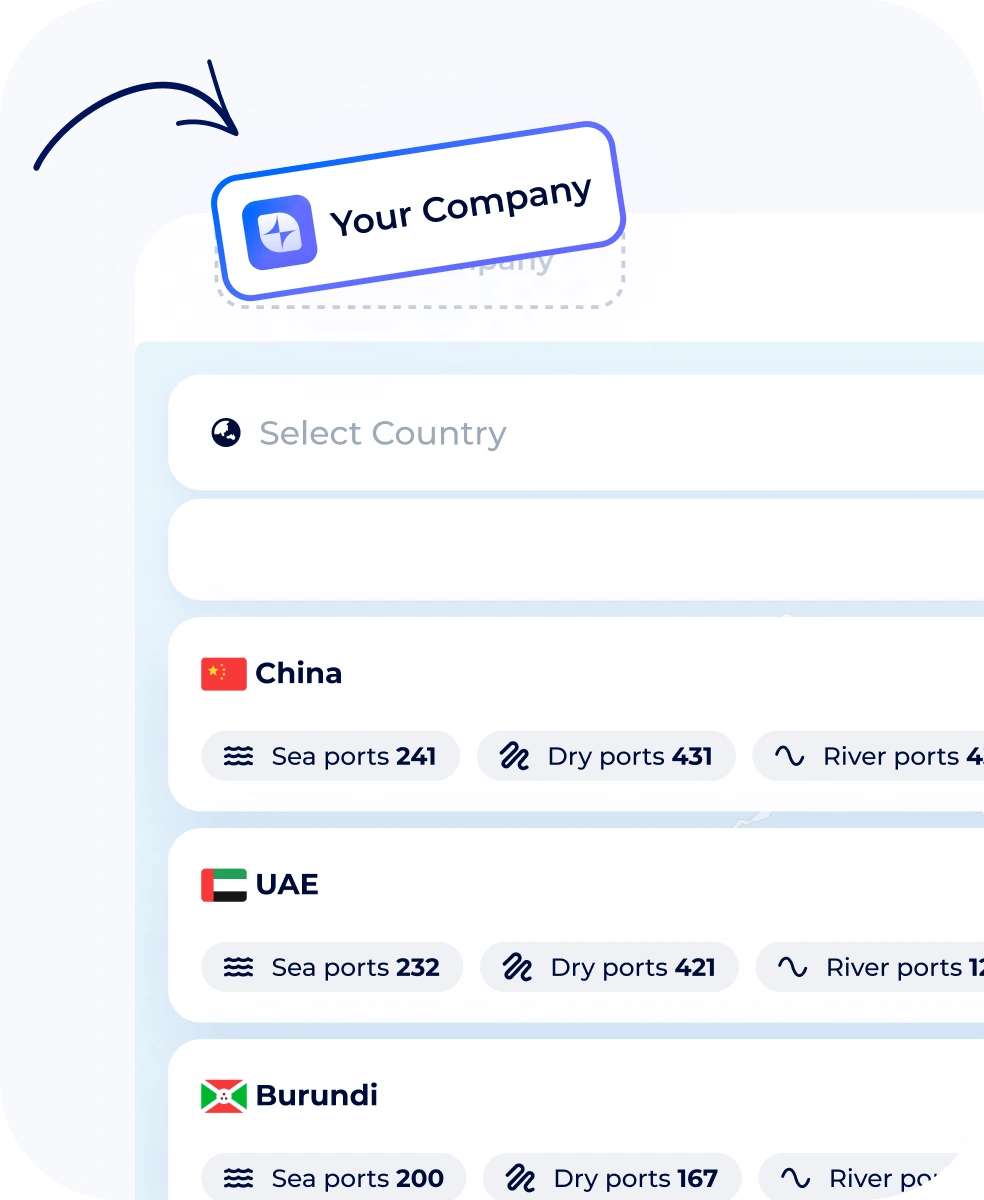Screen dimensions: 984x1200
Task: Click the squiggle icon in Burundi's Dry ports chip
Action: pos(520,1179)
